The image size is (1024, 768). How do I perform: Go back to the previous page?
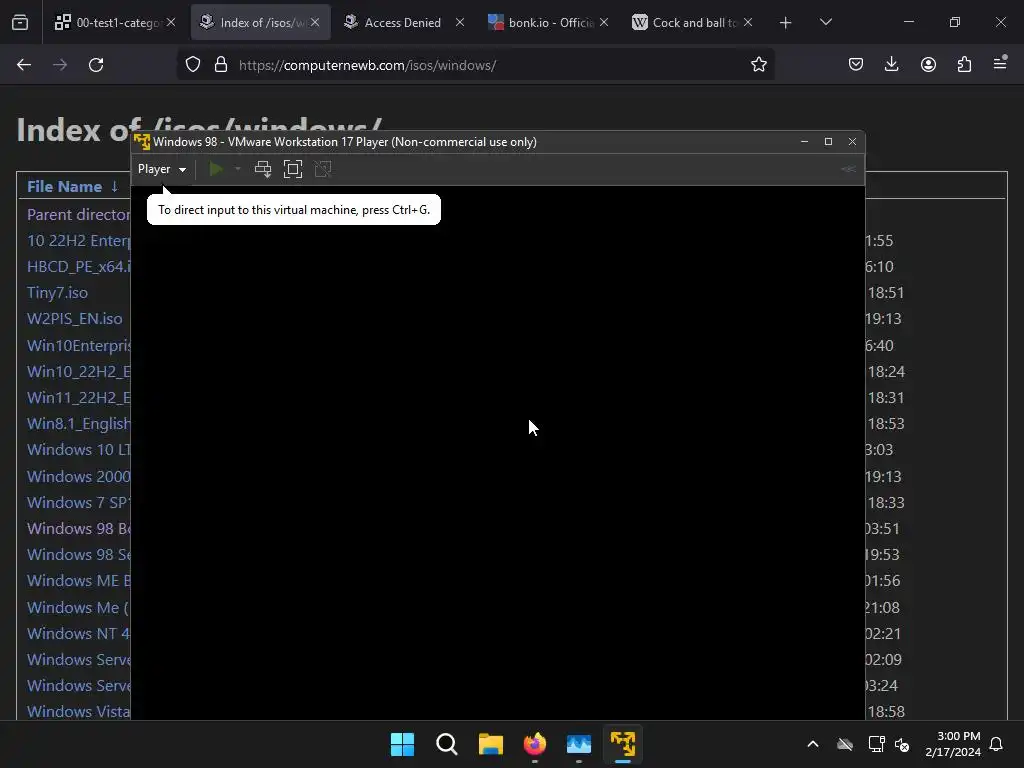click(x=24, y=65)
